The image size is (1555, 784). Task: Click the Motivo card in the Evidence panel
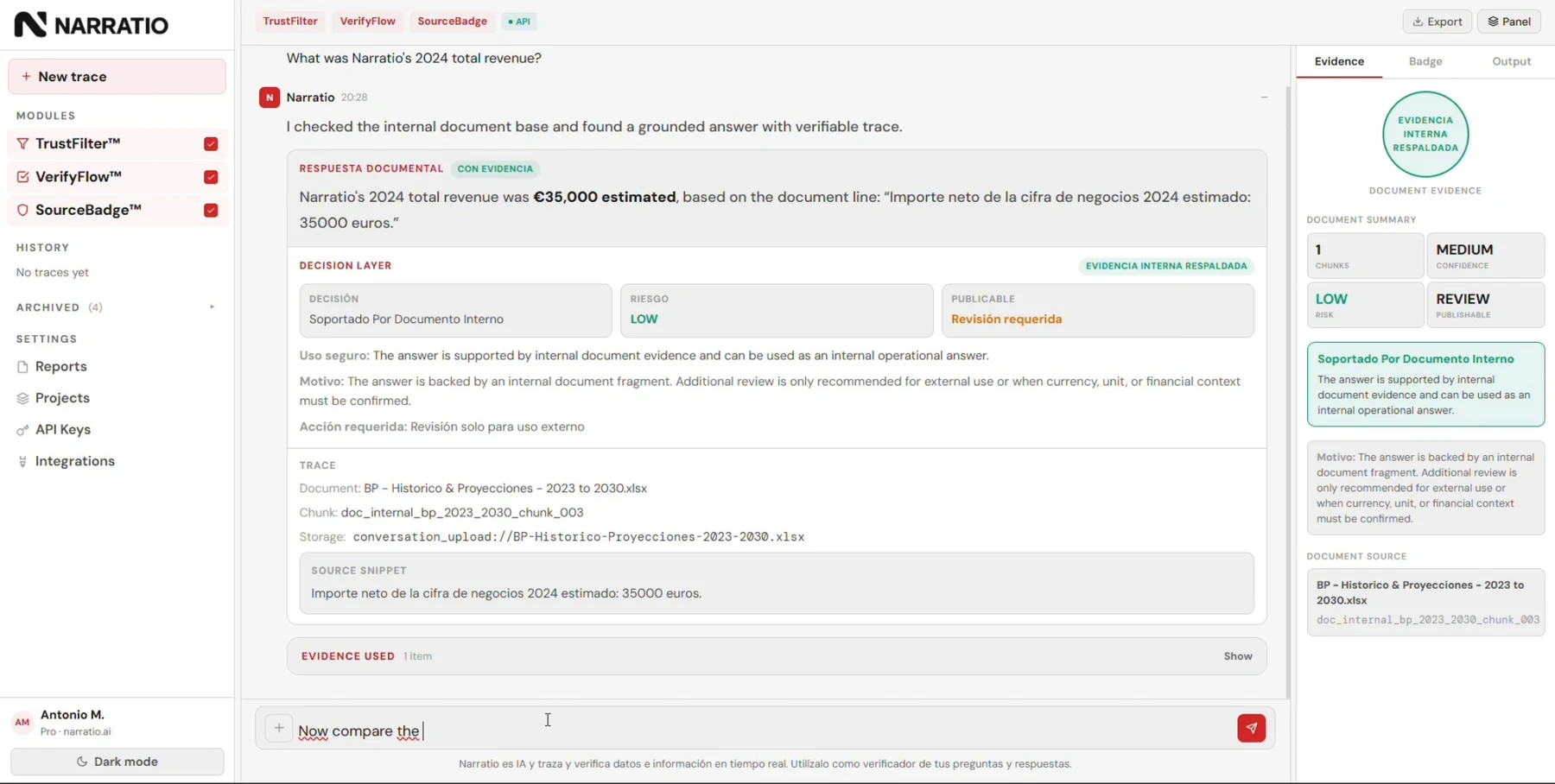click(x=1425, y=488)
